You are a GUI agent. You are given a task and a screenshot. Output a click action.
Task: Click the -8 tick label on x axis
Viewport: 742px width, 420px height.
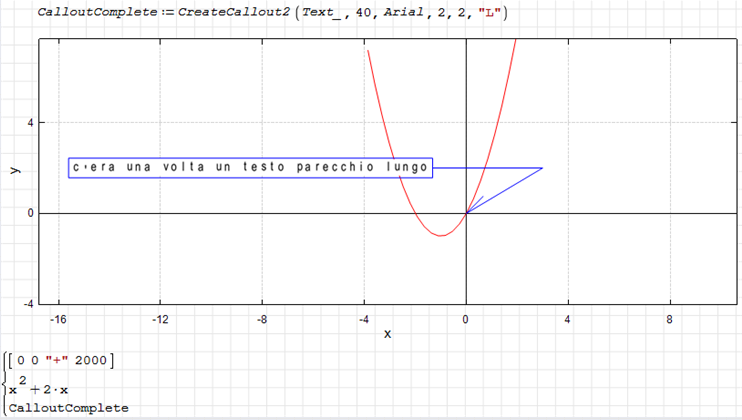[262, 319]
